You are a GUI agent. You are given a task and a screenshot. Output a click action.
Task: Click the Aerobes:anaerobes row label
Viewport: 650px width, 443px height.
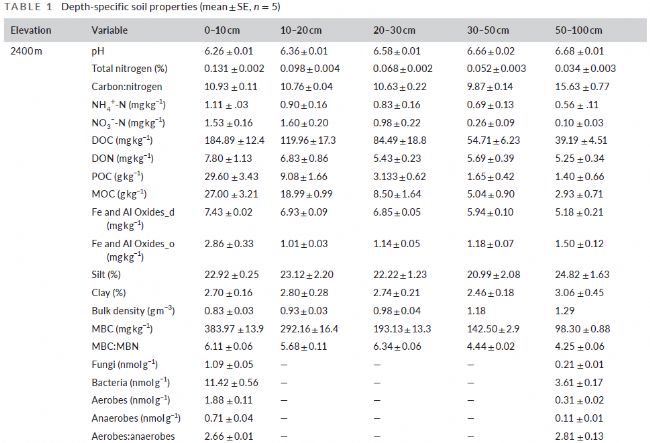(x=131, y=435)
